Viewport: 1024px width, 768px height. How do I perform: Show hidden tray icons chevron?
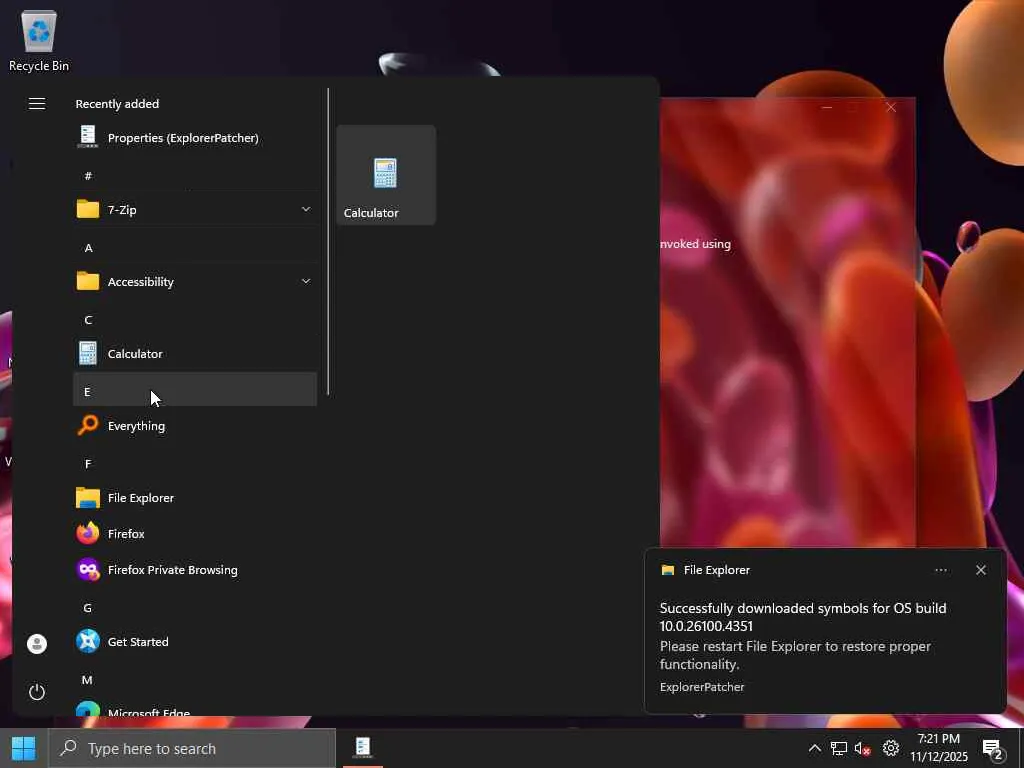pos(814,748)
